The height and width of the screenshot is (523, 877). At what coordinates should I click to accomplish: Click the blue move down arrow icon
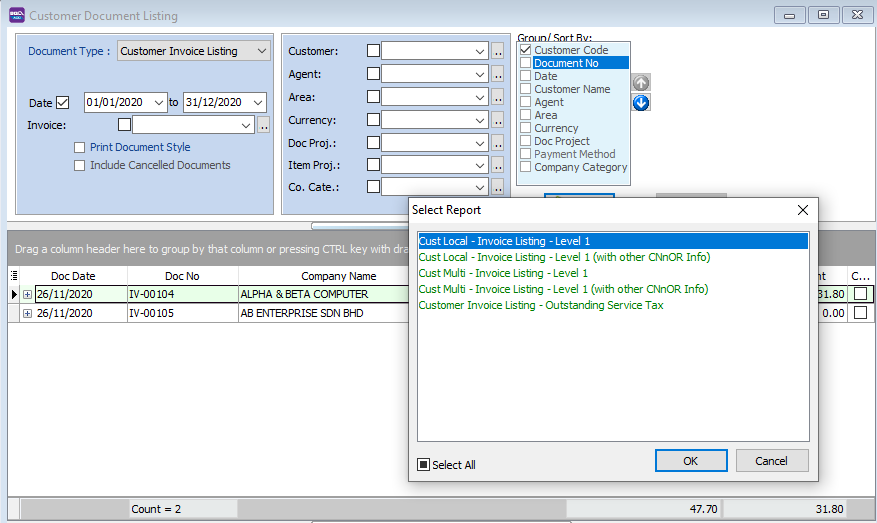coord(641,102)
